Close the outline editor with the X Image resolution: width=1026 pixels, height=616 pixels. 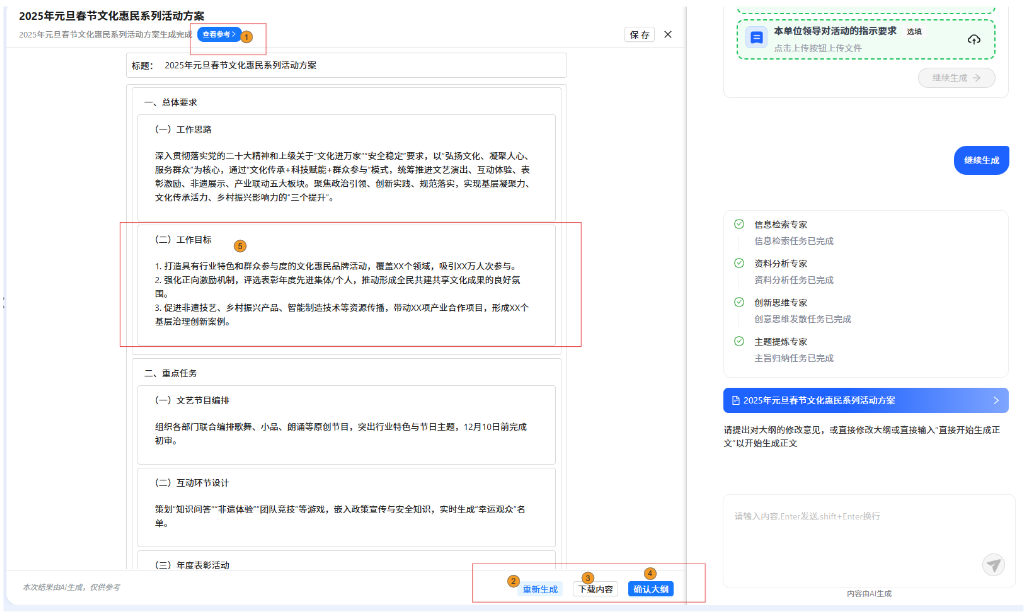[668, 35]
